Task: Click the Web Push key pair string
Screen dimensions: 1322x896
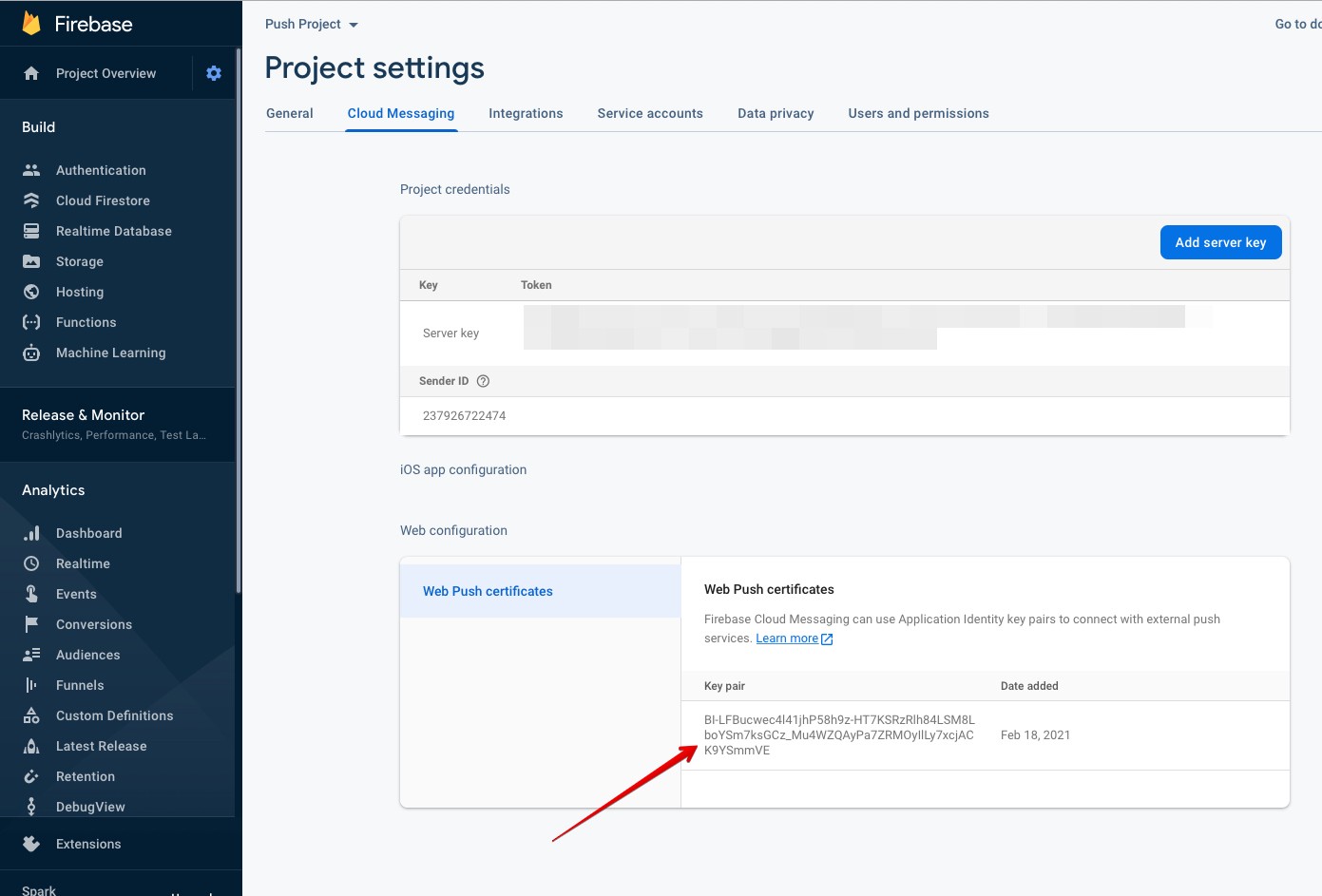Action: tap(839, 735)
